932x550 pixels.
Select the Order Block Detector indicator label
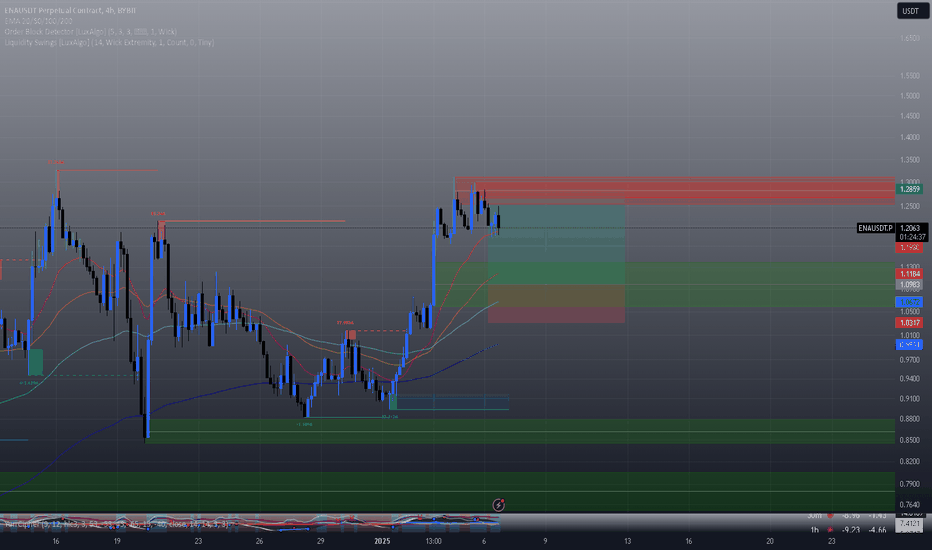pyautogui.click(x=90, y=32)
